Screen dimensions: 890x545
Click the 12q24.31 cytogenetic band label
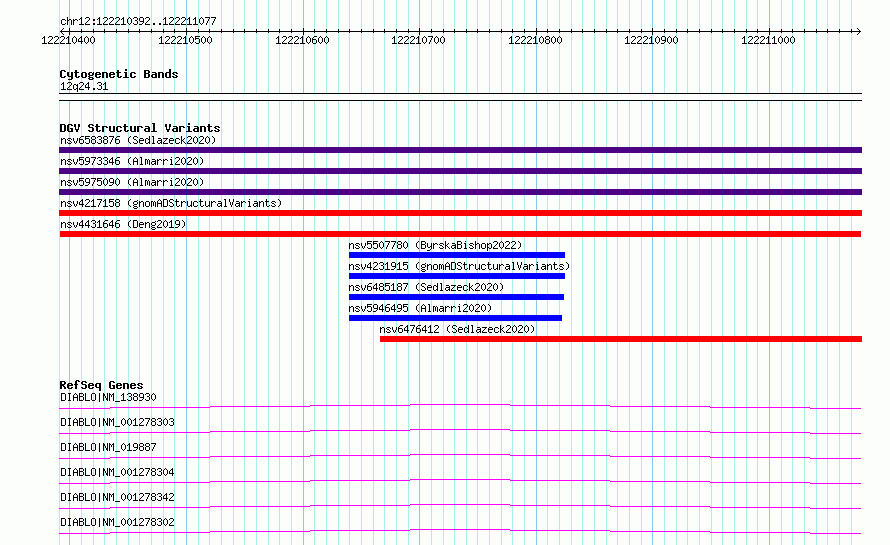pos(84,86)
